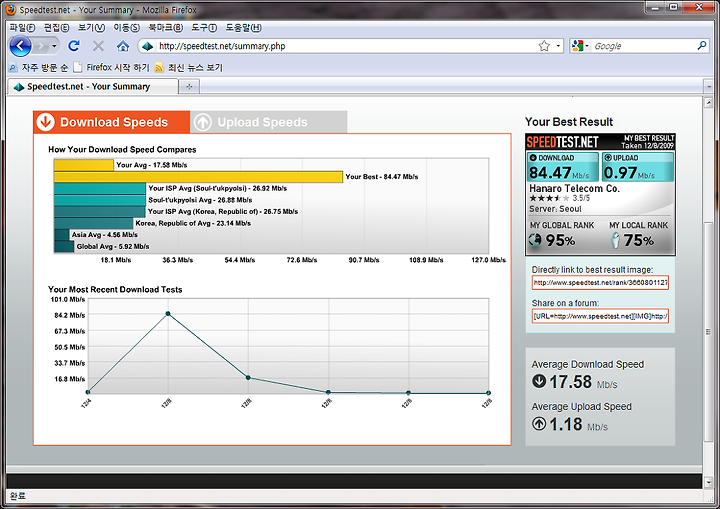Click the Firefox icon in title bar
This screenshot has height=509, width=720.
click(x=10, y=9)
